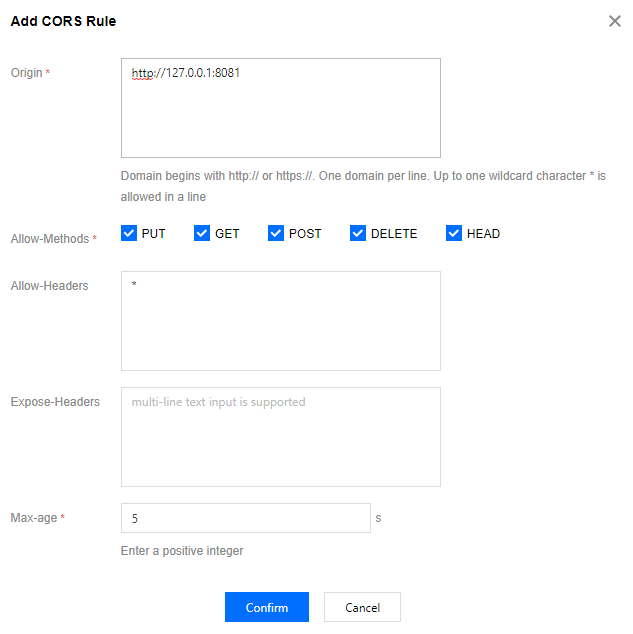633x634 pixels.
Task: Click the POST label text
Action: (305, 234)
